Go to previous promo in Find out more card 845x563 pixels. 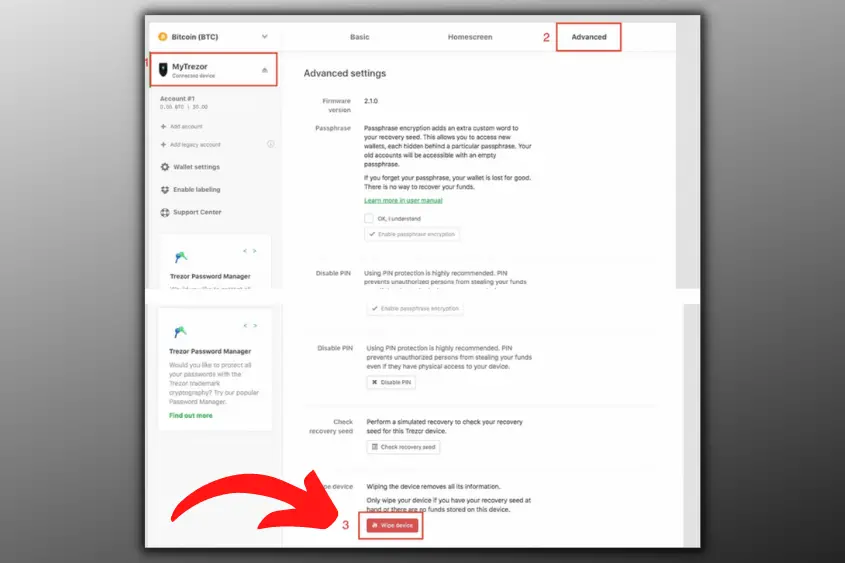point(245,325)
